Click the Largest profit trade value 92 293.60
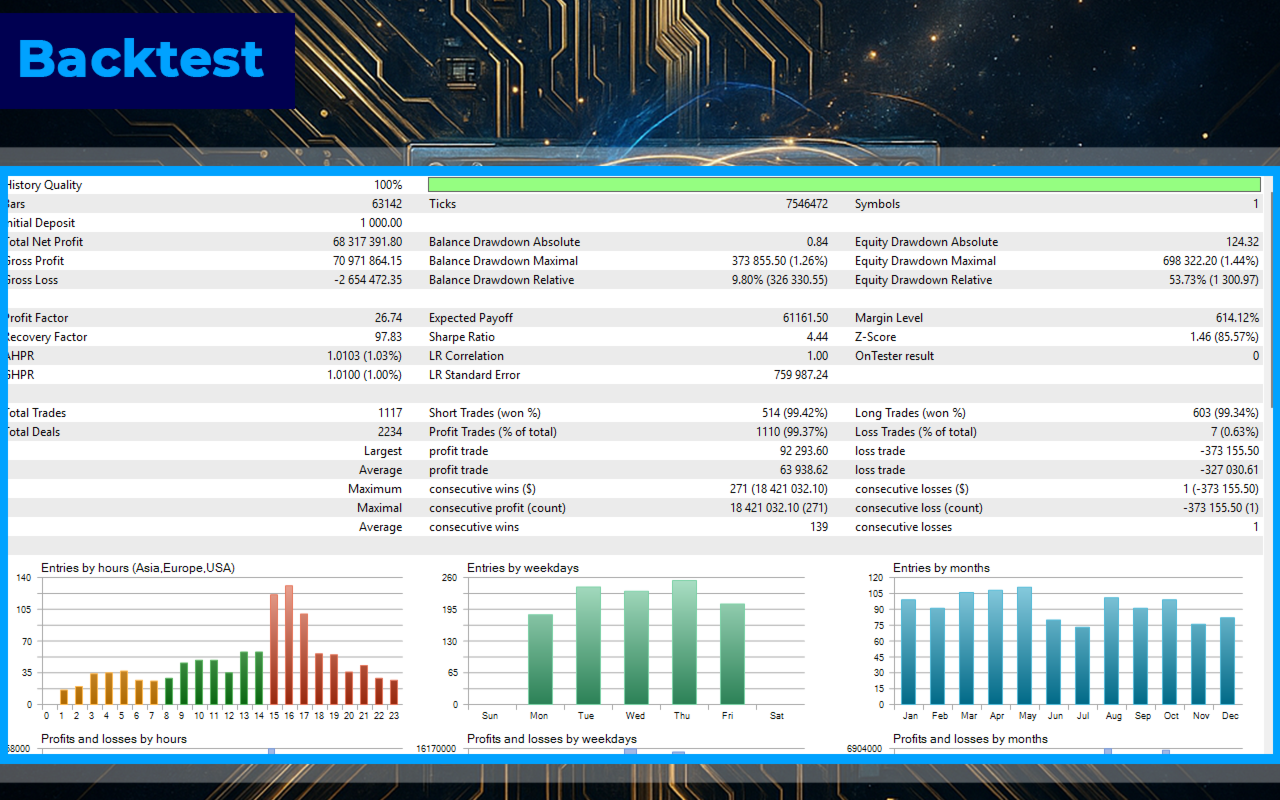Screen dimensions: 1280x800 tap(796, 451)
